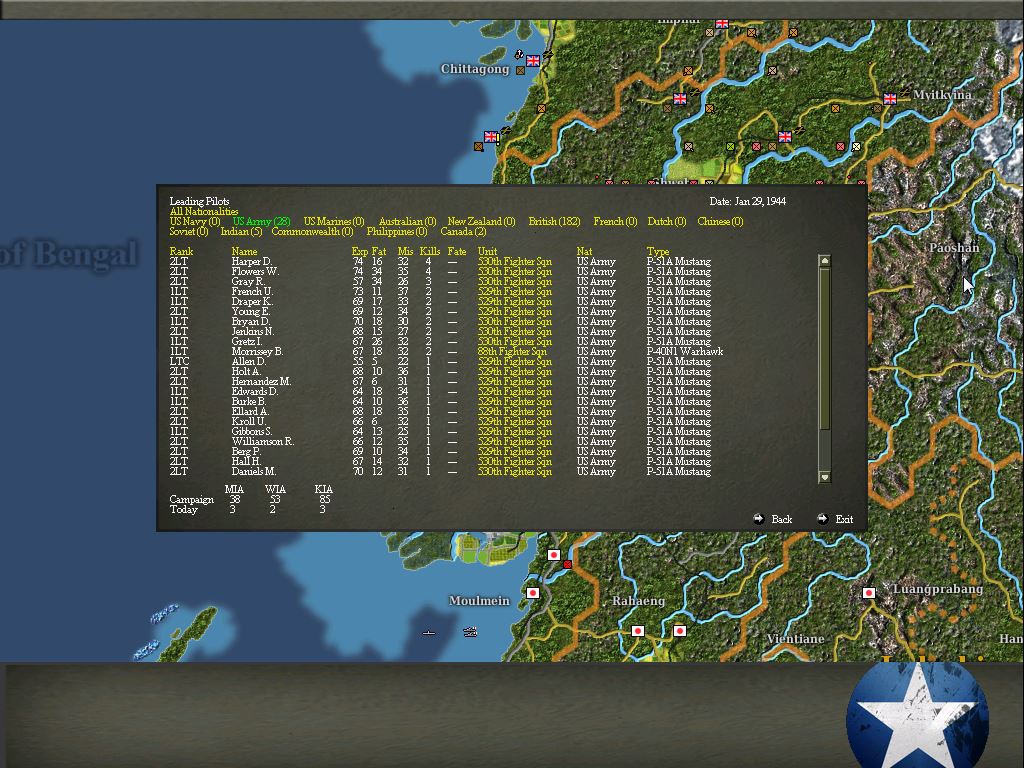Sort list by Fate column header
The width and height of the screenshot is (1024, 768).
tap(457, 251)
